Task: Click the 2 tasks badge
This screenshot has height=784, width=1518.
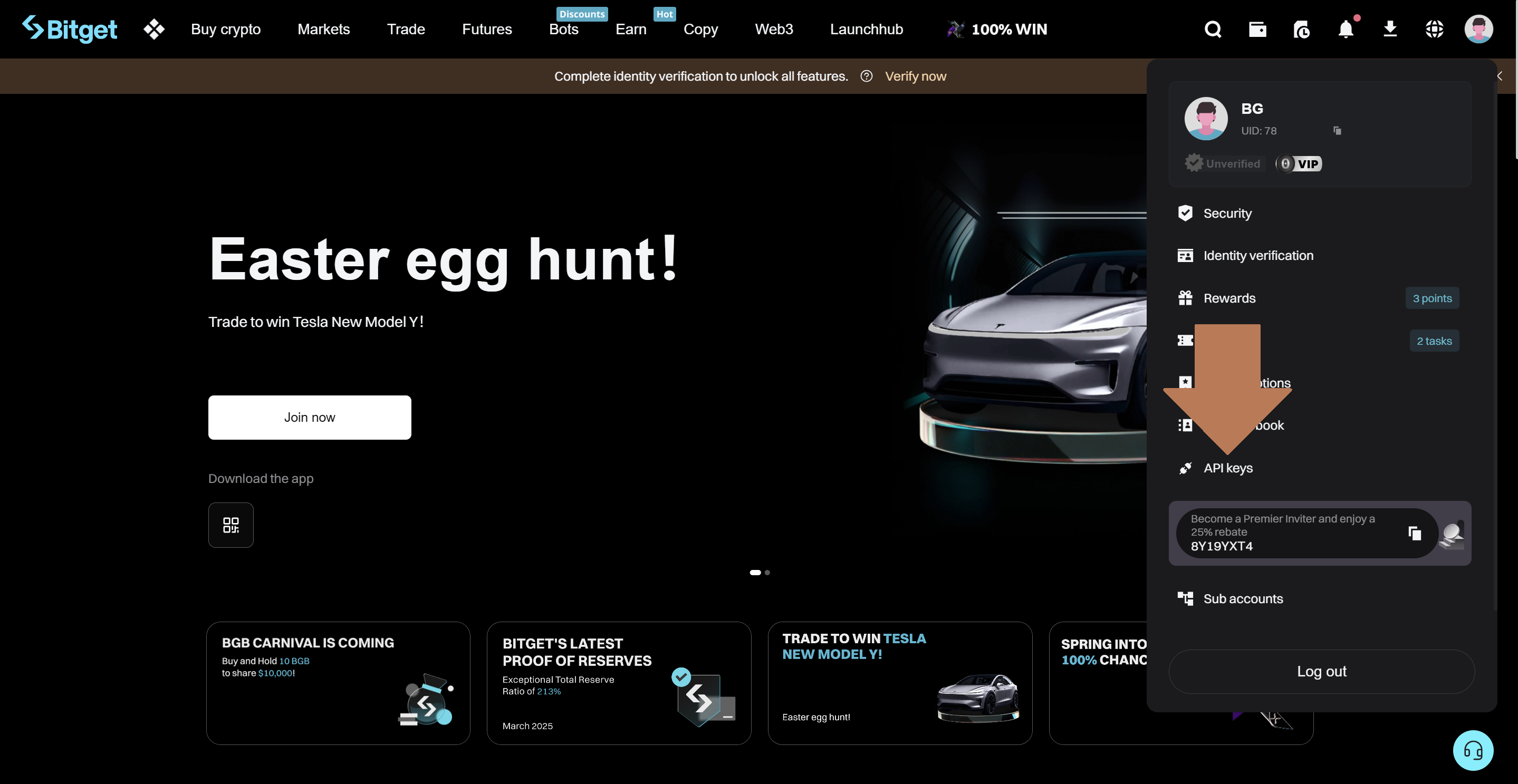Action: pyautogui.click(x=1434, y=341)
